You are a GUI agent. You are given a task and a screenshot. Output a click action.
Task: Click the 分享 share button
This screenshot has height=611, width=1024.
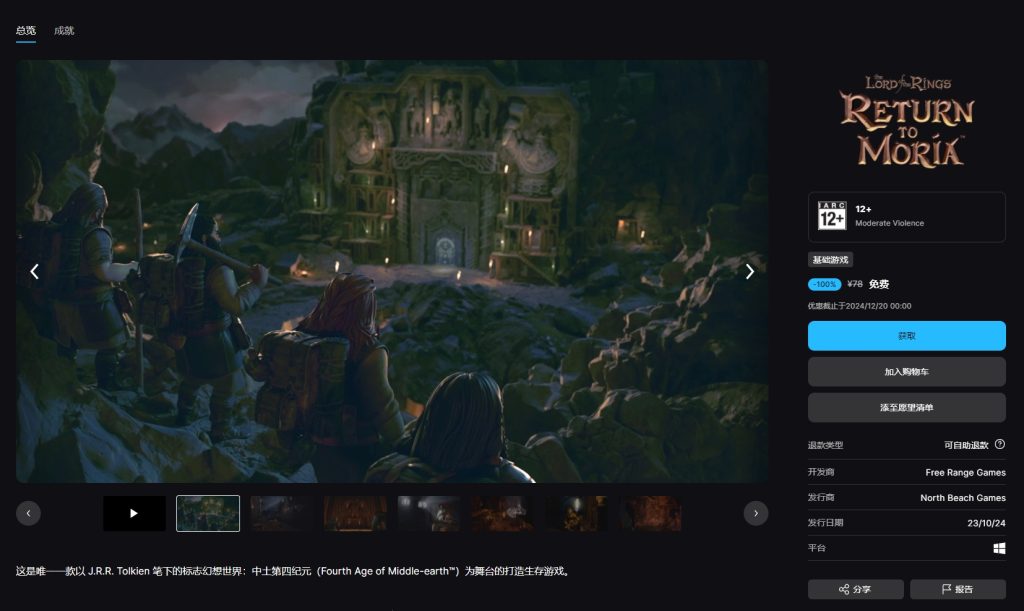click(856, 589)
